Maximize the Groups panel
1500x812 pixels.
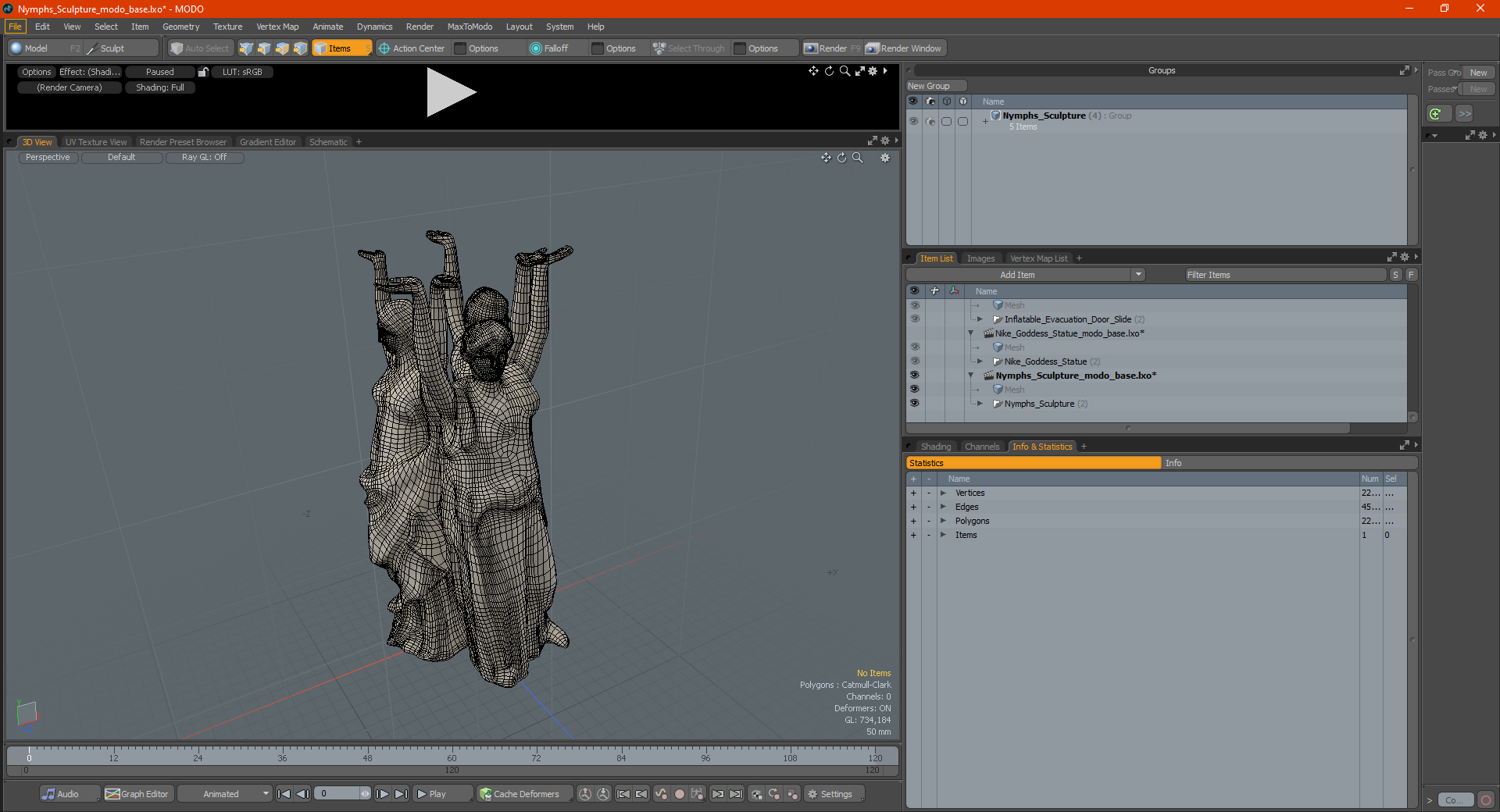pyautogui.click(x=1404, y=70)
